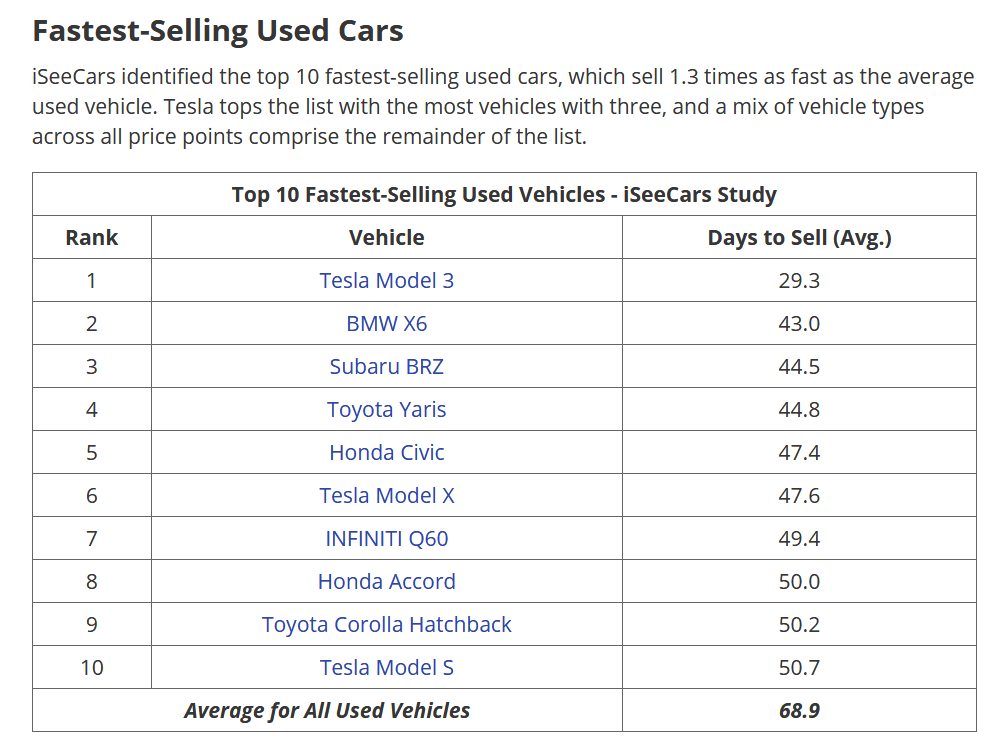This screenshot has width=1008, height=744.
Task: Click the INFINITI Q60 link
Action: 386,539
